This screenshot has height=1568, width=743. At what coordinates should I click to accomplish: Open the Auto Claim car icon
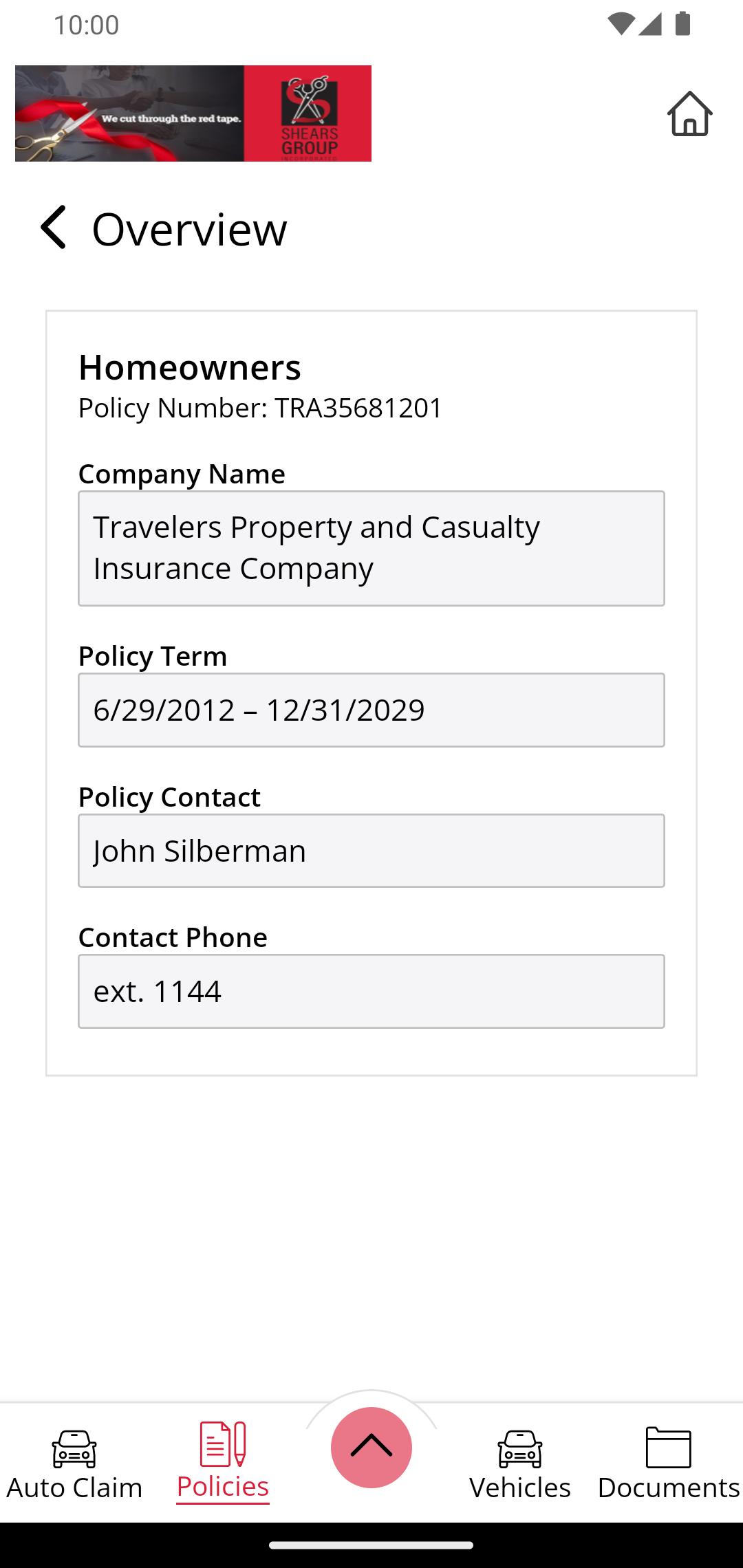[x=74, y=1448]
